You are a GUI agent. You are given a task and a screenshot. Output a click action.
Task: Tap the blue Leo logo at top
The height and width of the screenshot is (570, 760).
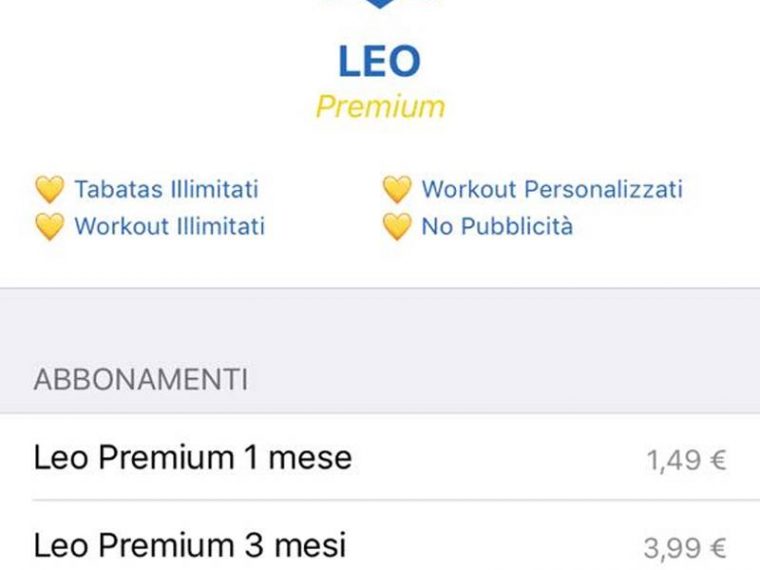[380, 4]
